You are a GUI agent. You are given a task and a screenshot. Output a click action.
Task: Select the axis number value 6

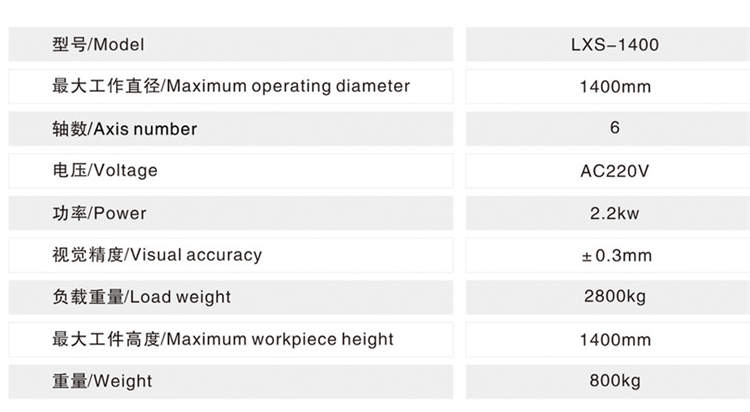click(x=614, y=128)
